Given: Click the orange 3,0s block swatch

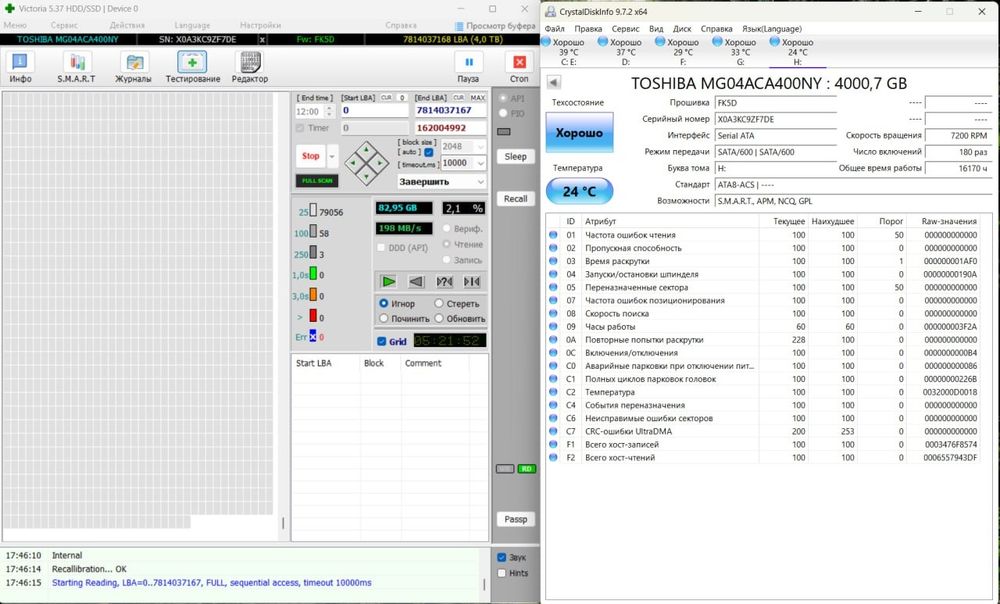Looking at the screenshot, I should (313, 295).
